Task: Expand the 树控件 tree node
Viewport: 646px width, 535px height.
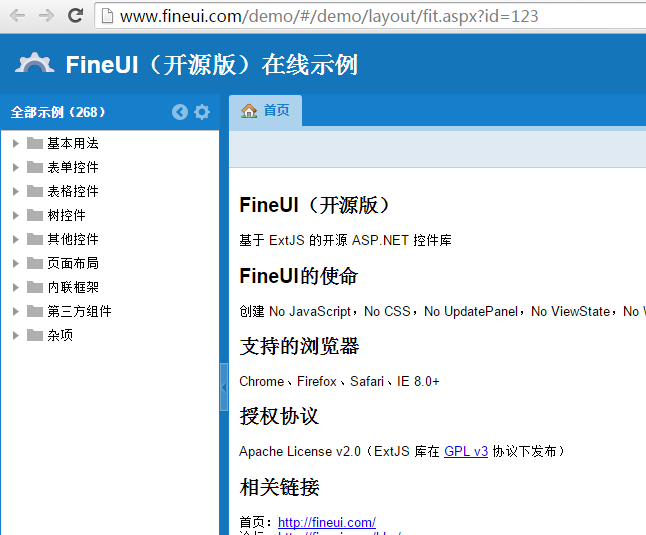Action: [x=16, y=215]
